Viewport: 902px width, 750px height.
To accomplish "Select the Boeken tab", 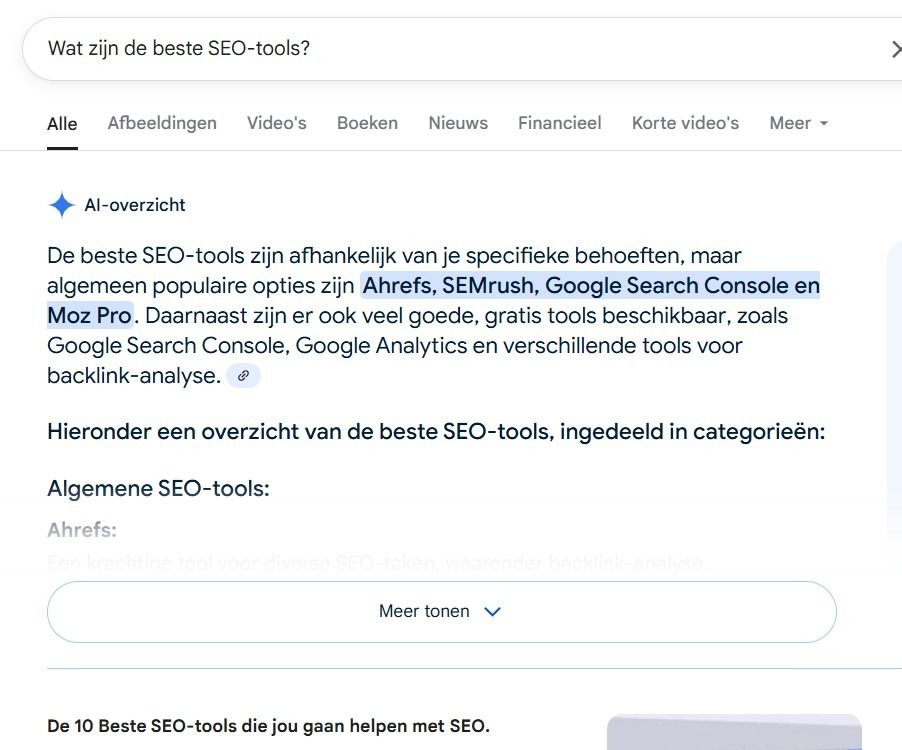I will pos(368,123).
